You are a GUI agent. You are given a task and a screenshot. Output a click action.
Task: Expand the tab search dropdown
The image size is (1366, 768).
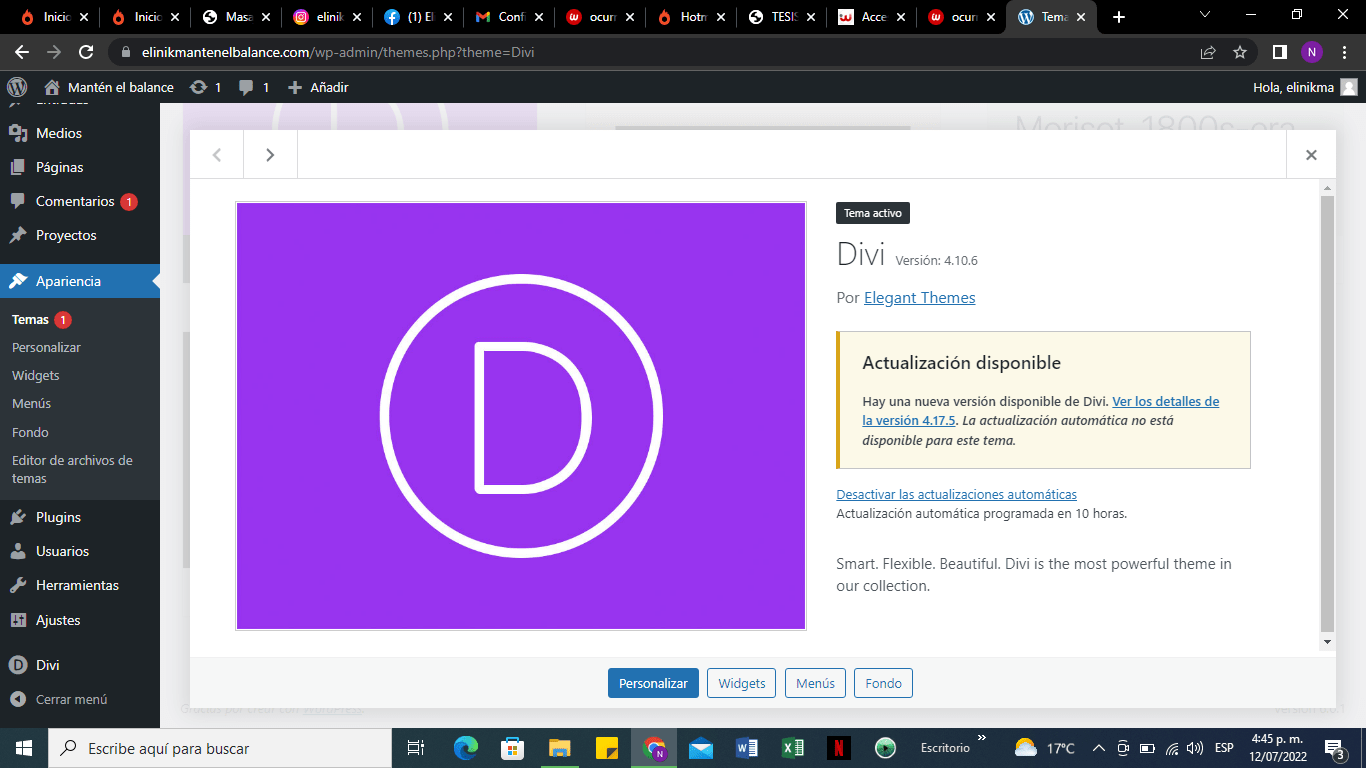coord(1205,15)
